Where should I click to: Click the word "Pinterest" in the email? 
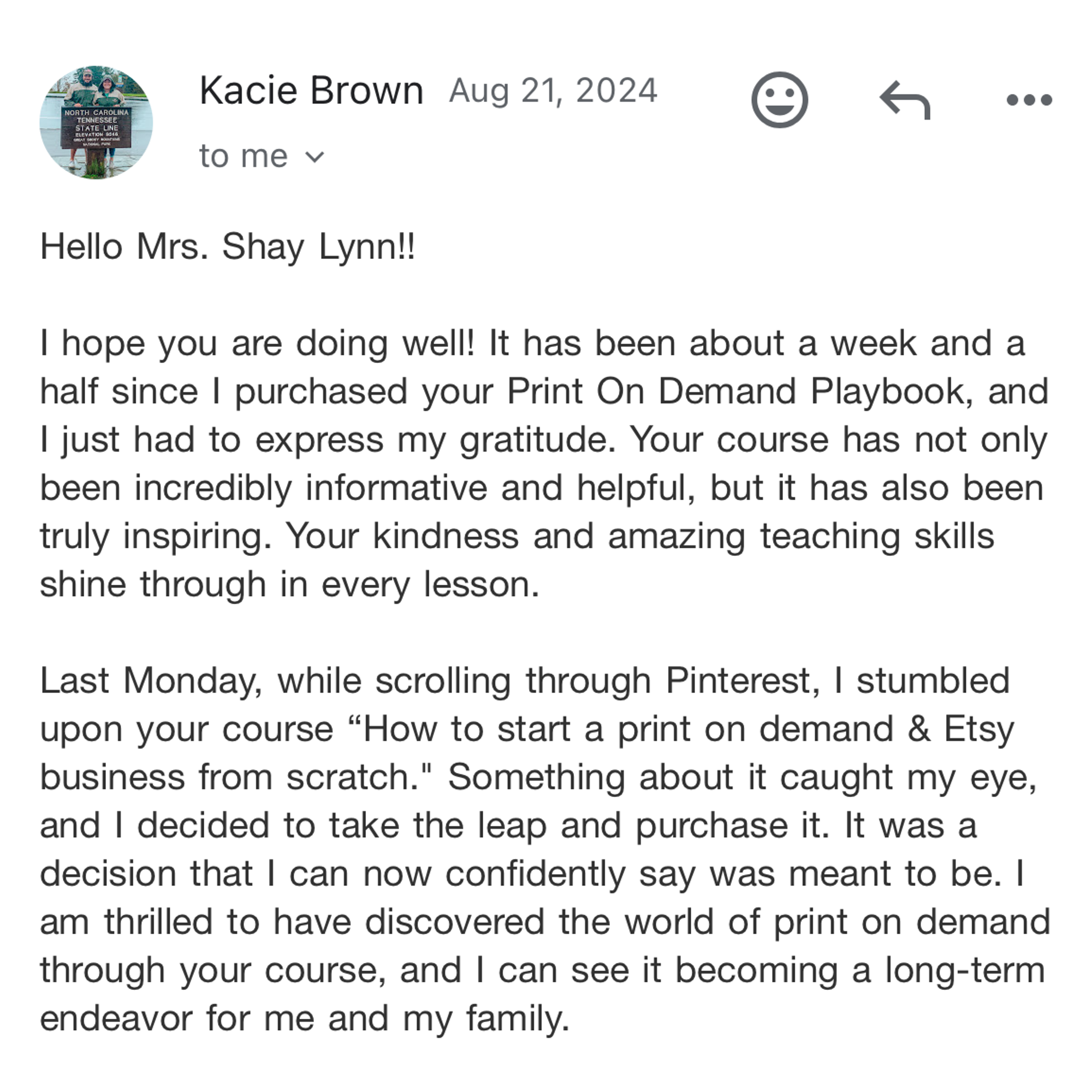click(x=738, y=680)
